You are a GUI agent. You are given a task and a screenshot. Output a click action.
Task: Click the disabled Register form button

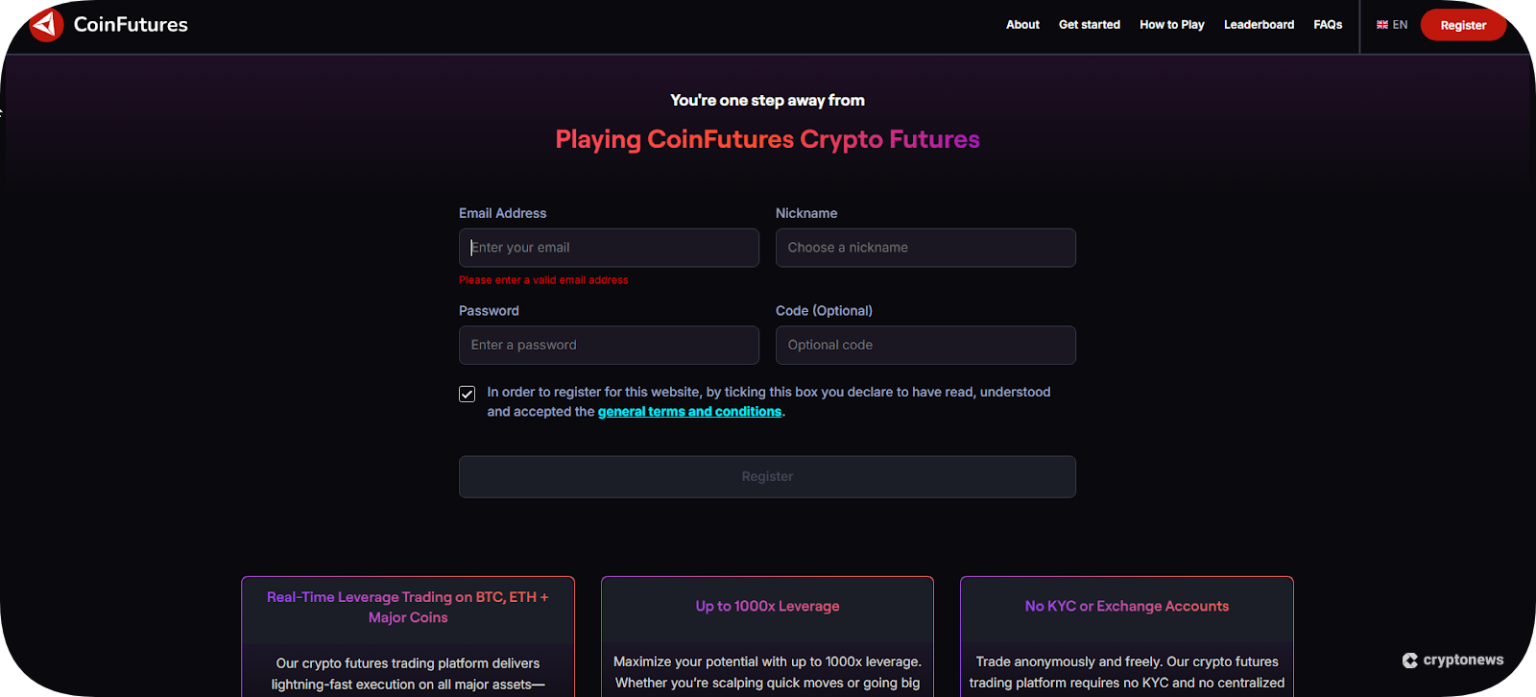click(767, 477)
